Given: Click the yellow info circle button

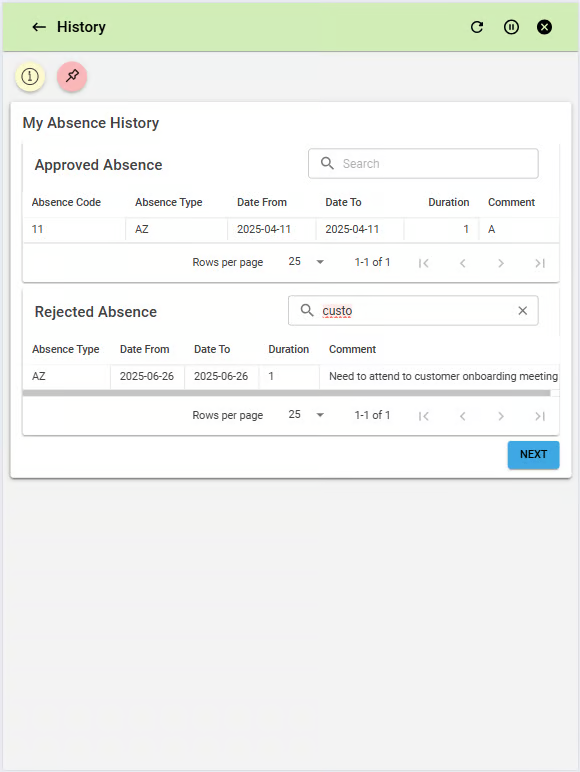Looking at the screenshot, I should [x=30, y=76].
